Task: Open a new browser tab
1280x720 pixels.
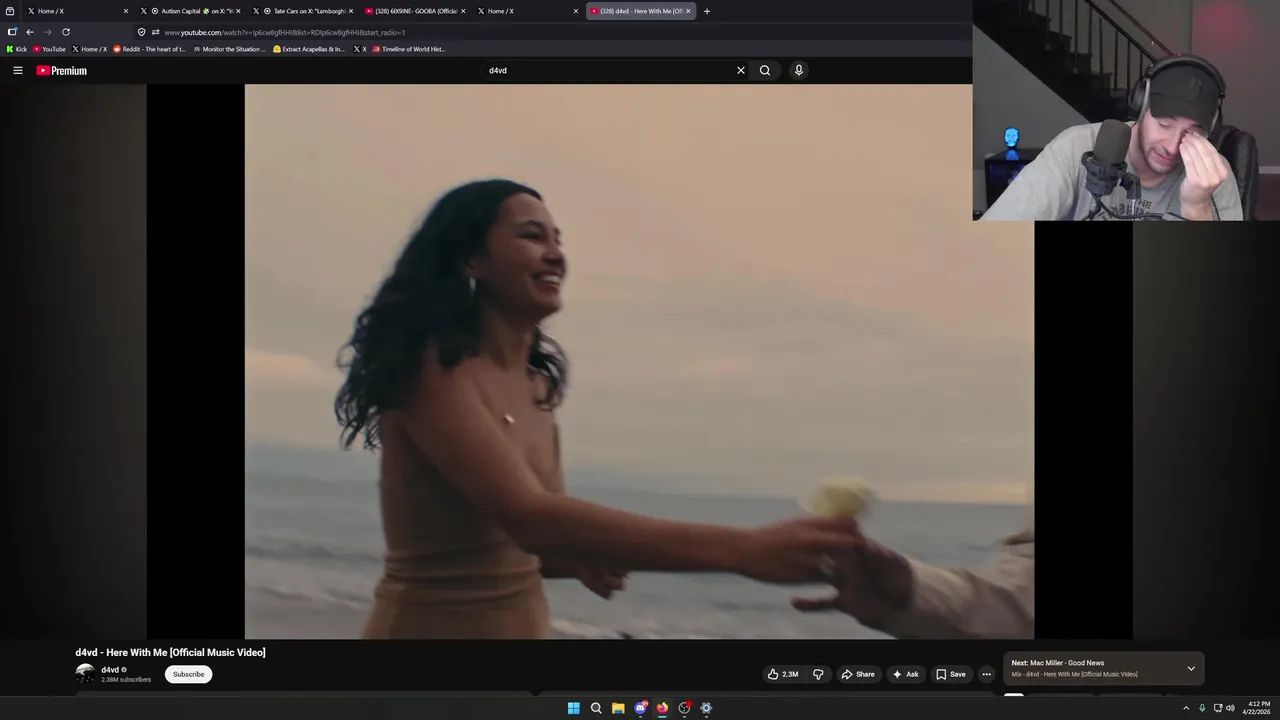Action: pos(707,11)
